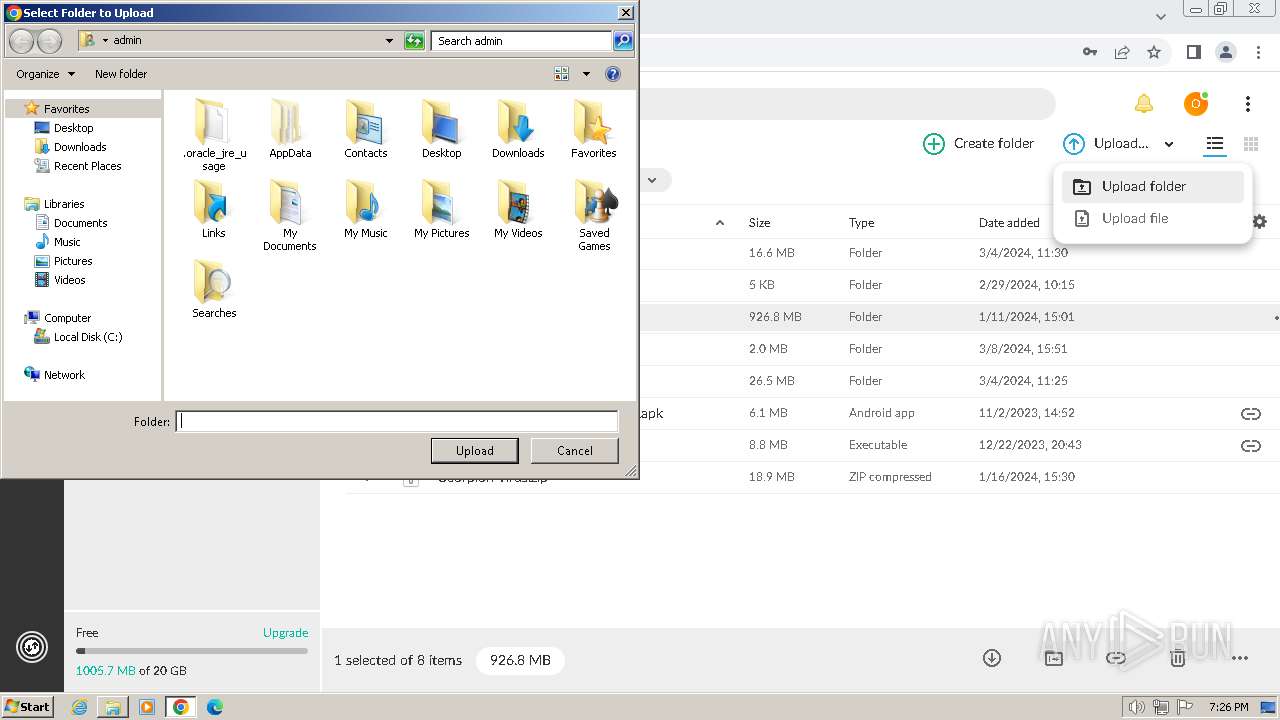Open Chrome share page icon
Screen dimensions: 1280x720
coord(1122,52)
